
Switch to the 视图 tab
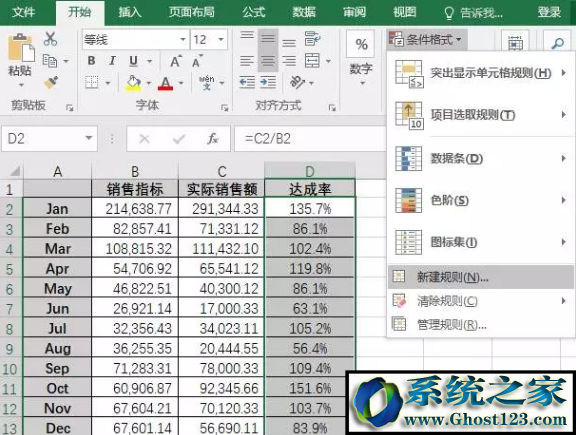[x=404, y=12]
